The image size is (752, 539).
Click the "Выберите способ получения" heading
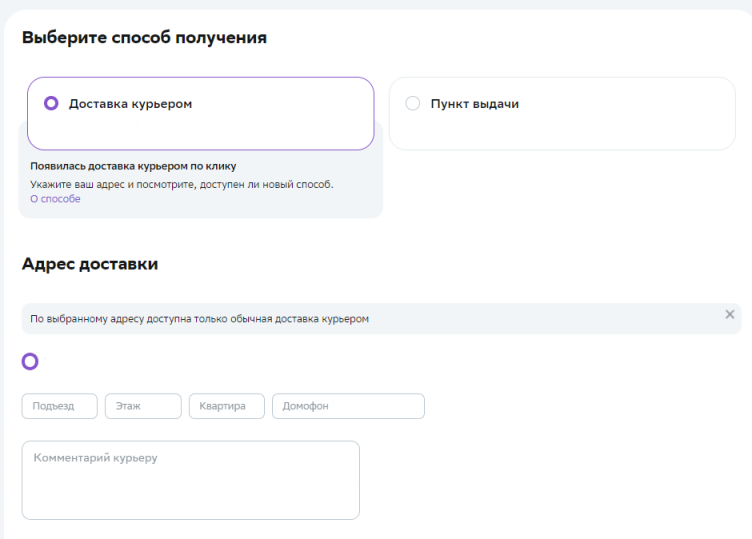coord(144,39)
